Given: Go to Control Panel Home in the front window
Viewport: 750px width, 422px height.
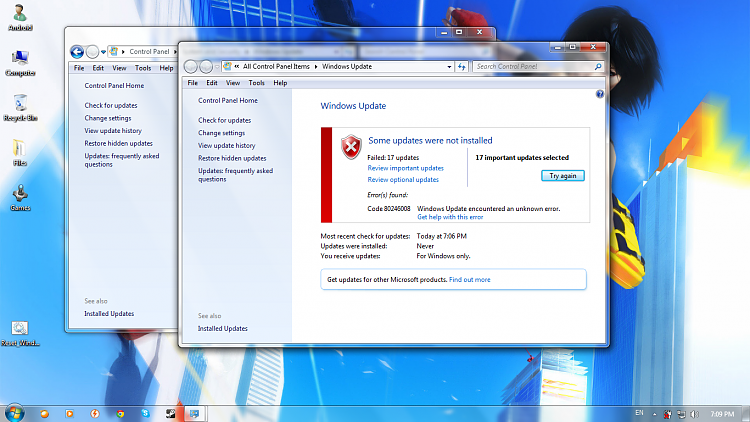Looking at the screenshot, I should point(228,100).
